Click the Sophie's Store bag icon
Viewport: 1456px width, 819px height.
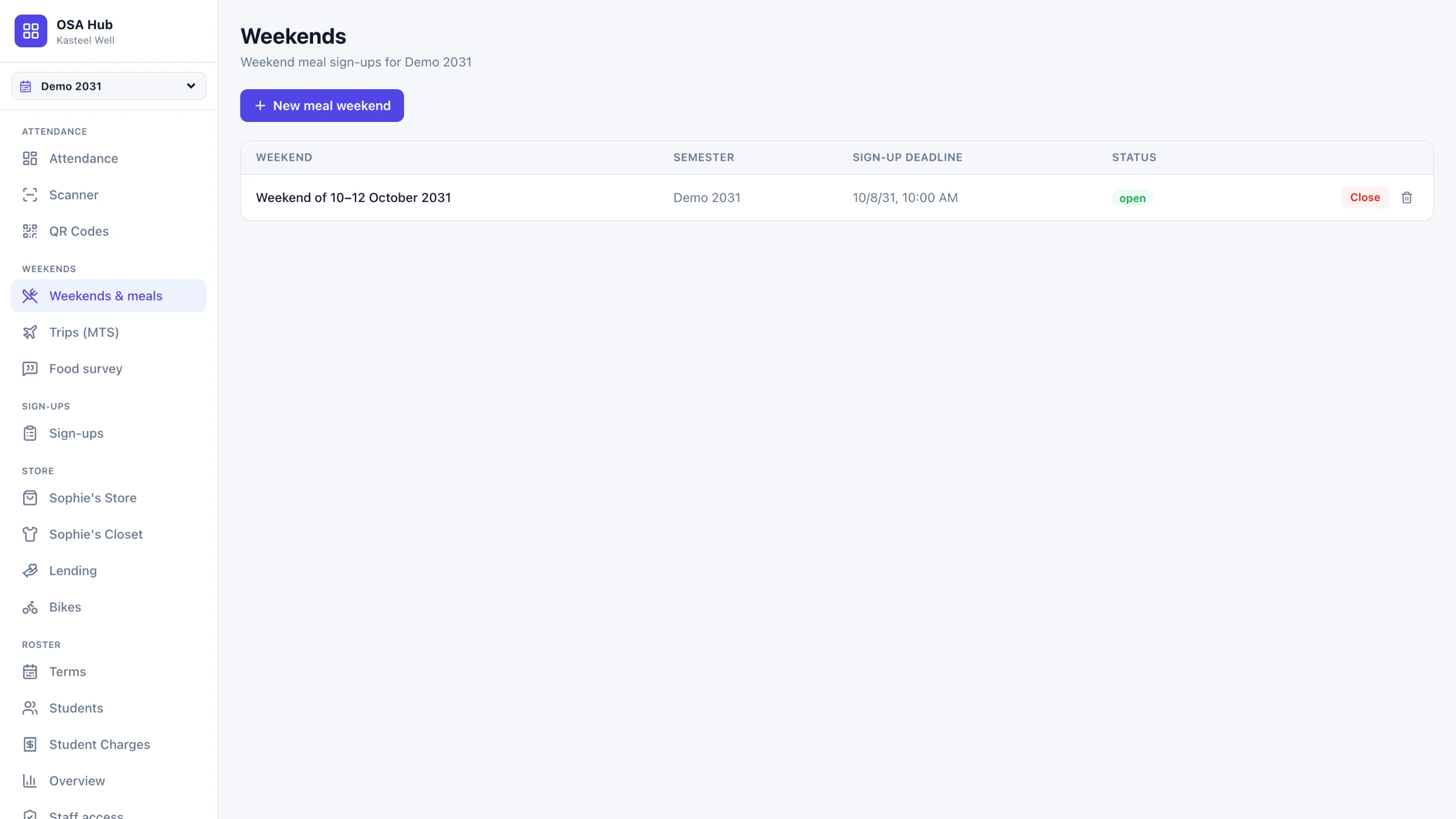(30, 498)
